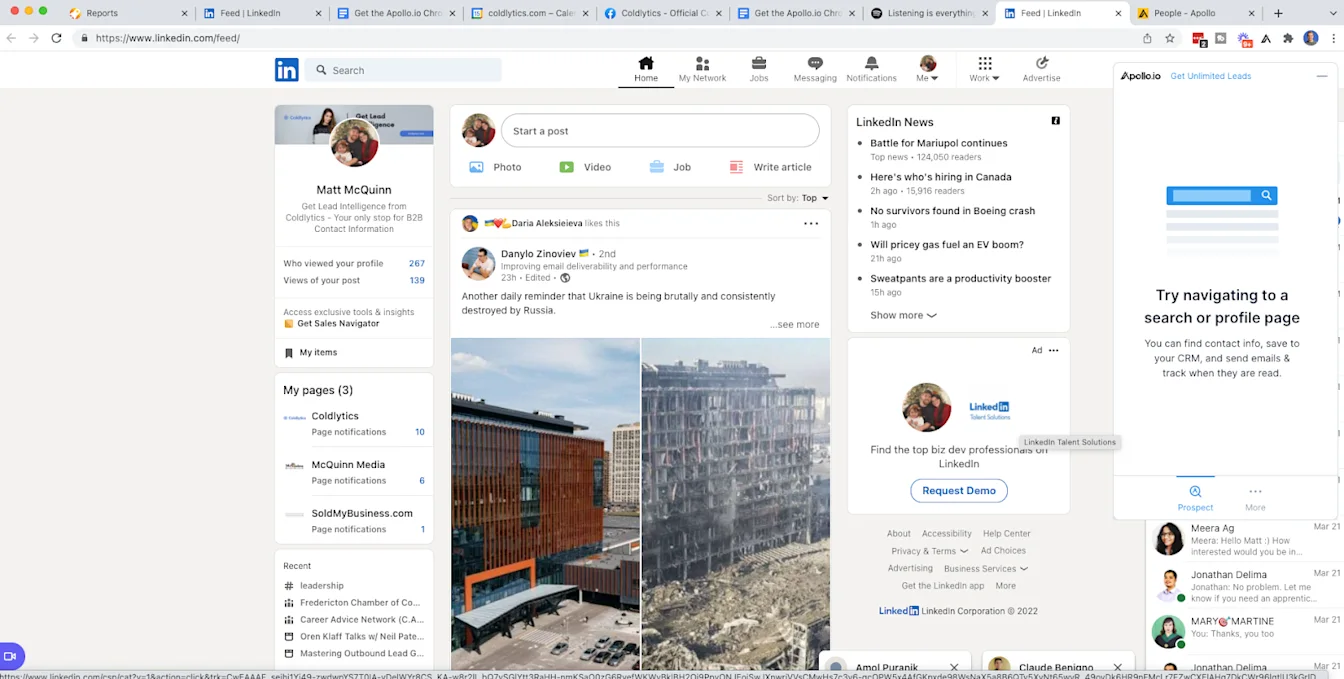The height and width of the screenshot is (679, 1344).
Task: Switch to the coldlytics.com calendar tab
Action: [528, 13]
